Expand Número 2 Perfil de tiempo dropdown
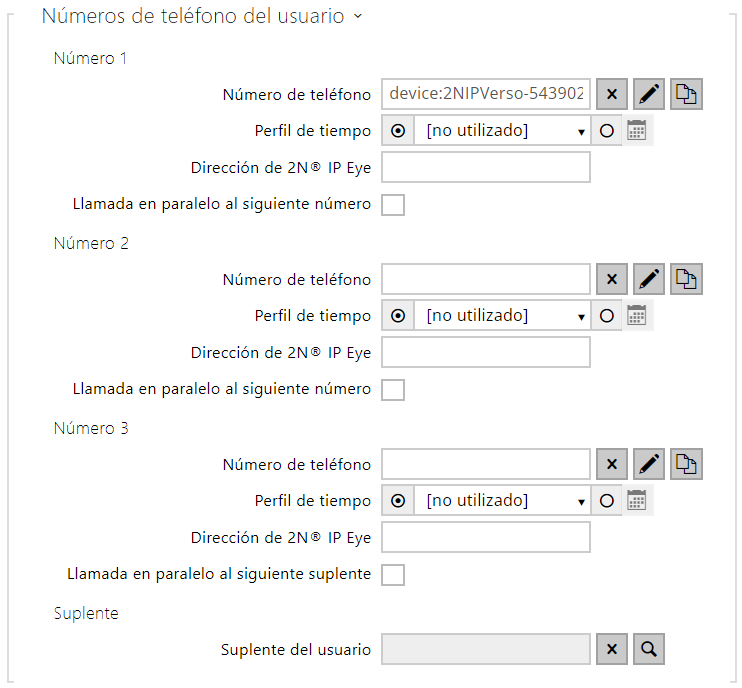 pyautogui.click(x=502, y=316)
